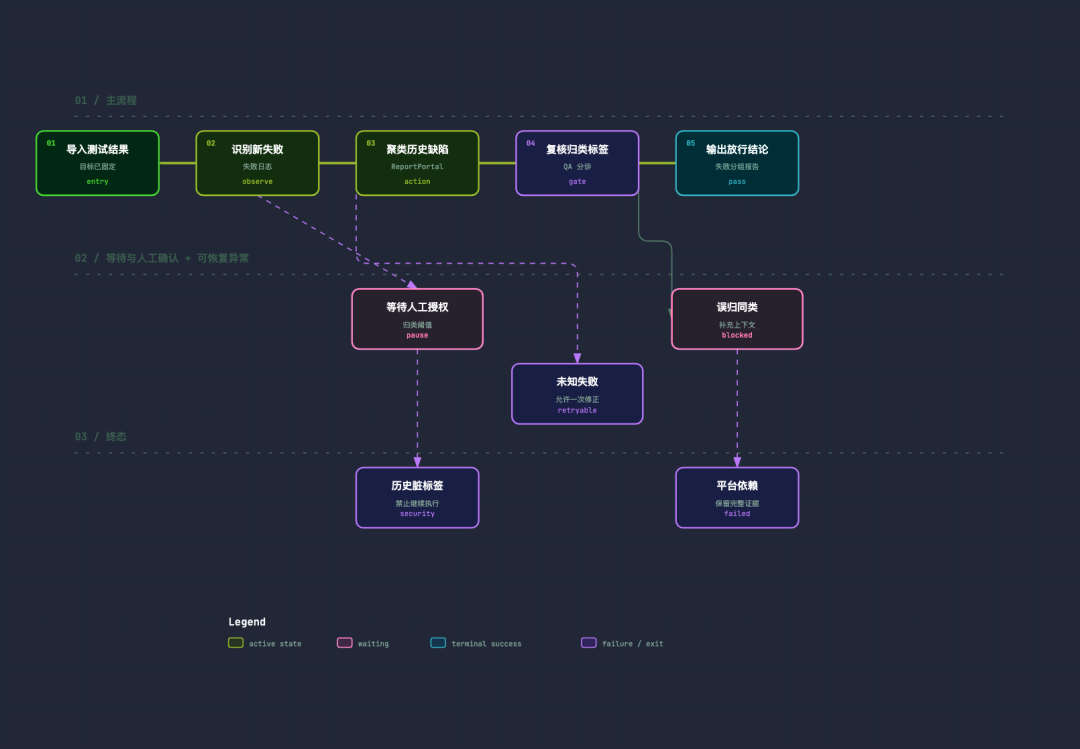
Task: Select the 识别新失败 observe node
Action: coord(258,163)
